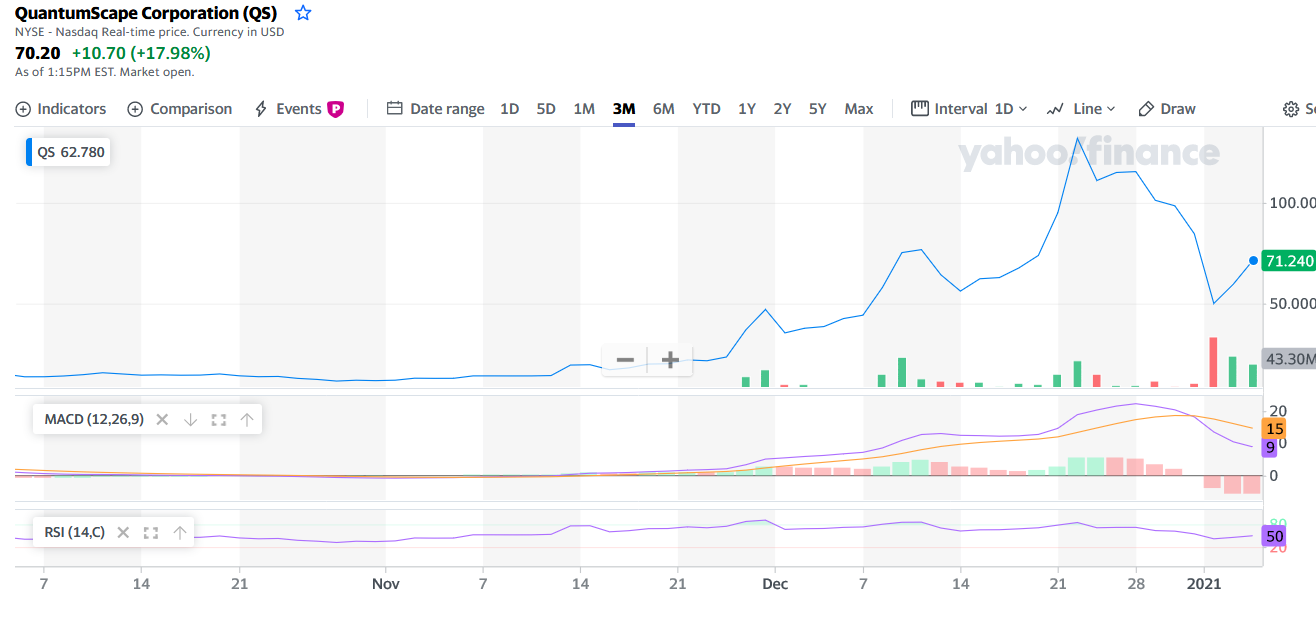Click the RSI value 50 label
Viewport: 1316px width, 619px height.
[x=1274, y=536]
